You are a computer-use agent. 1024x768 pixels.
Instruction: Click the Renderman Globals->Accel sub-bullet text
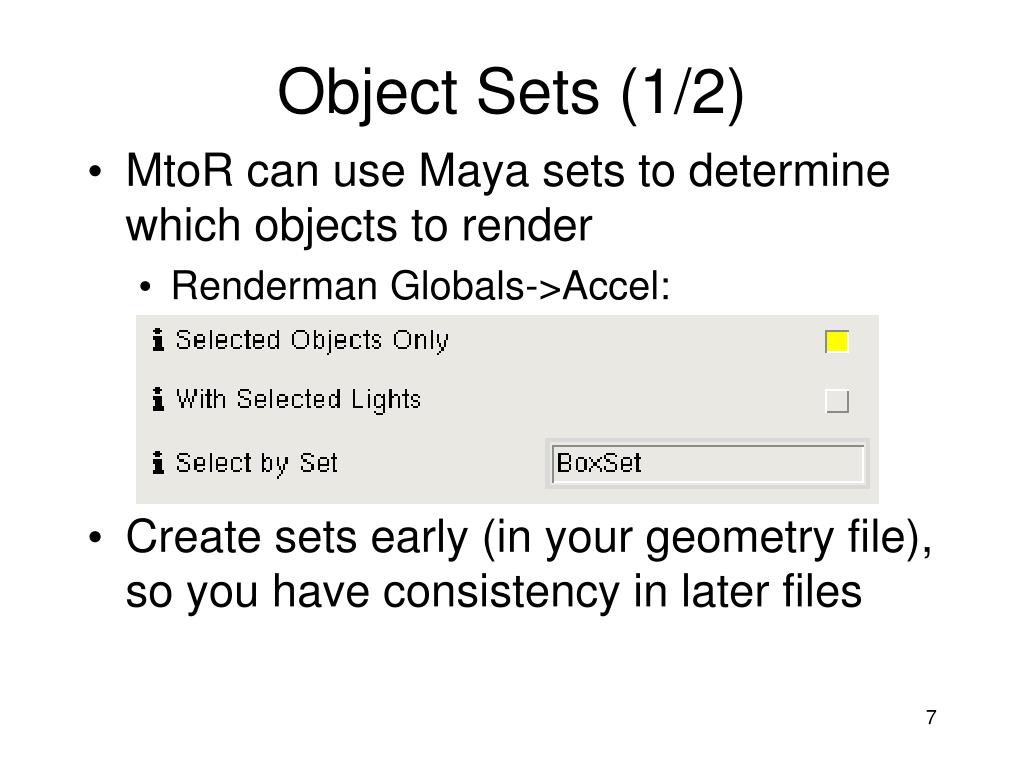(x=421, y=286)
